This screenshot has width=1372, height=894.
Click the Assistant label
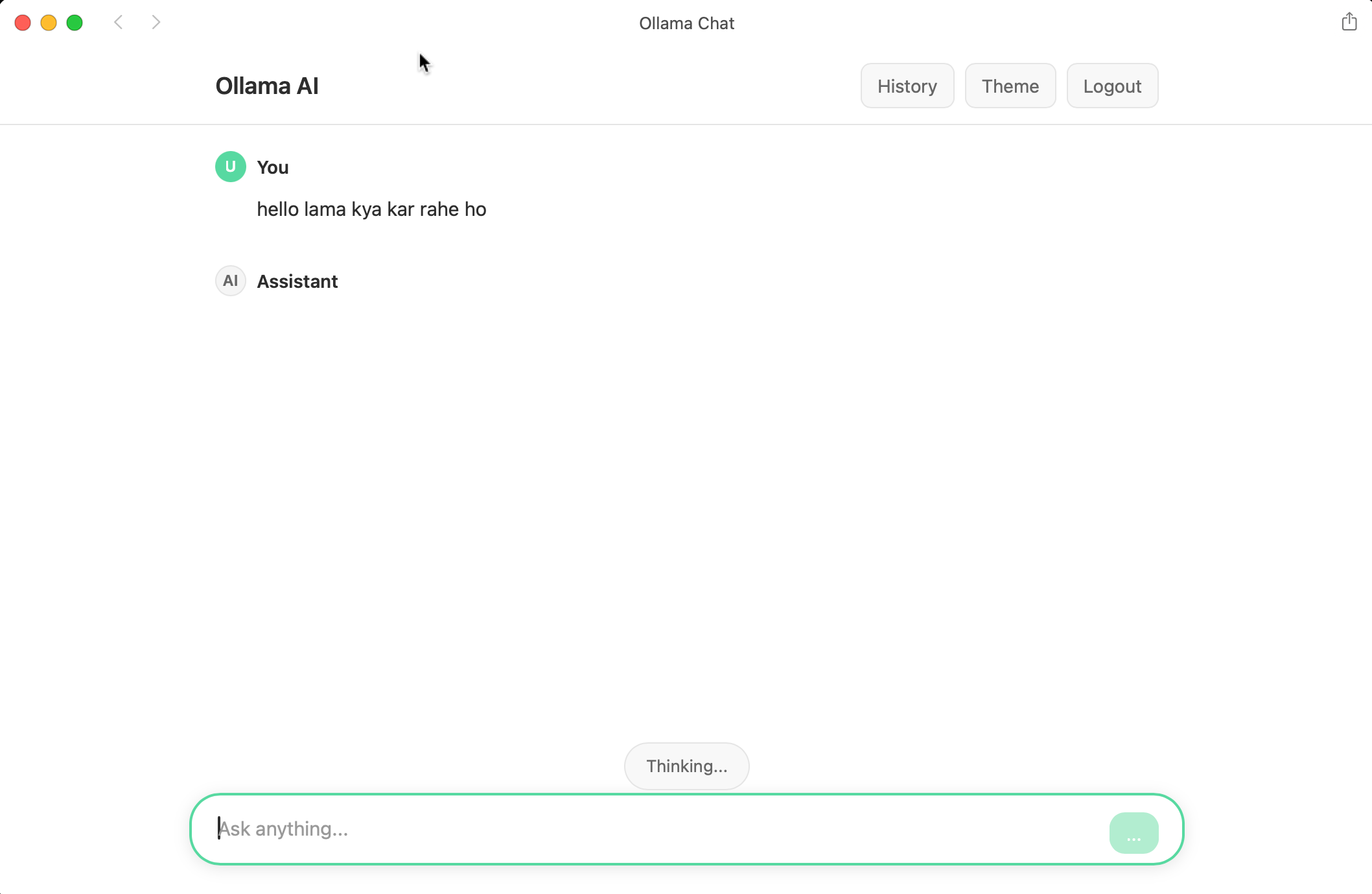[x=297, y=281]
